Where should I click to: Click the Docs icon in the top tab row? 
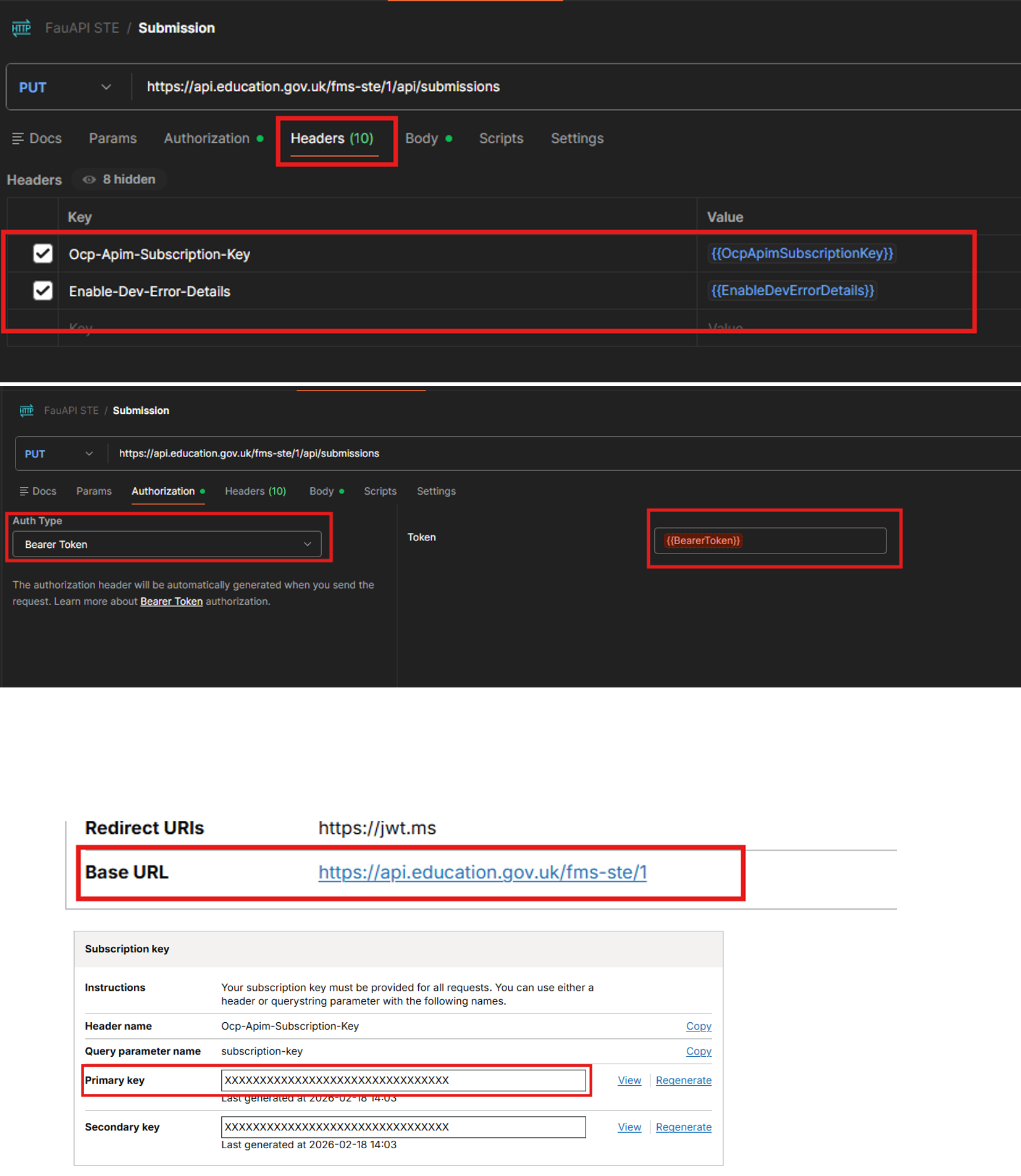pos(18,138)
